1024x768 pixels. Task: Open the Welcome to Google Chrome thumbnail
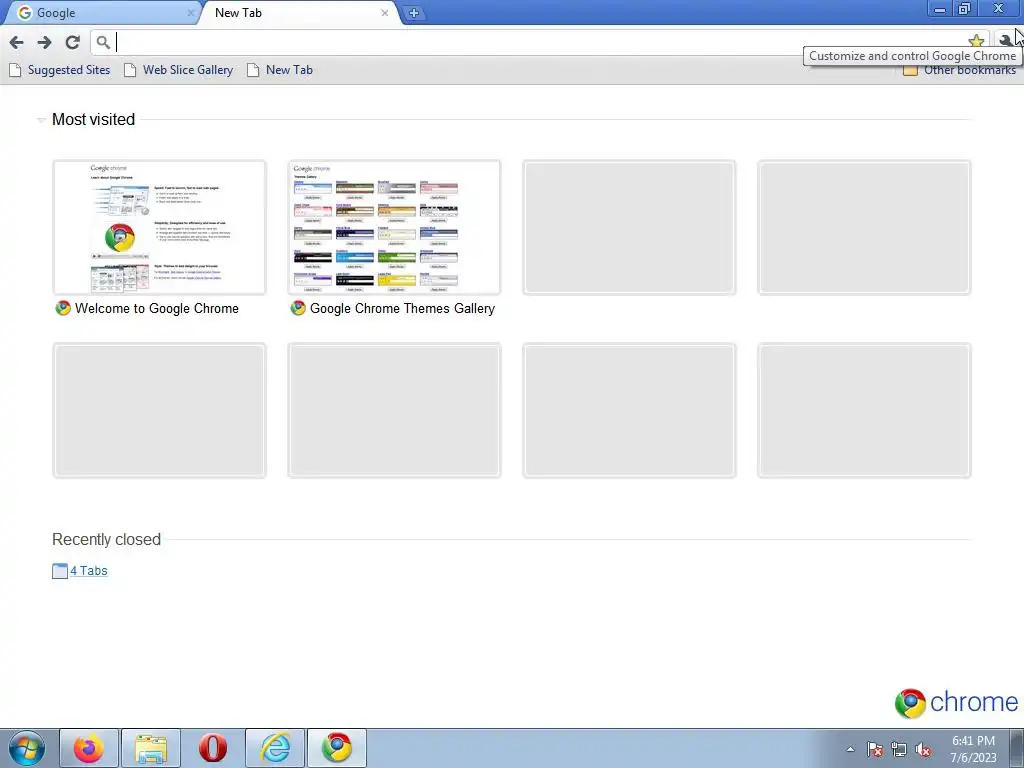click(x=159, y=227)
